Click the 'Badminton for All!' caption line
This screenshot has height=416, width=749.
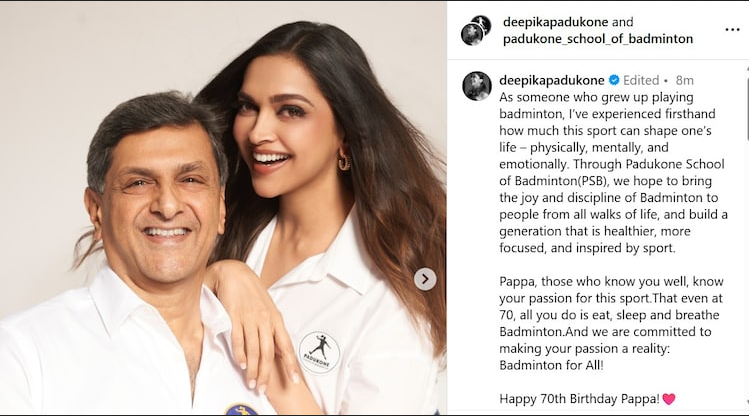click(551, 365)
